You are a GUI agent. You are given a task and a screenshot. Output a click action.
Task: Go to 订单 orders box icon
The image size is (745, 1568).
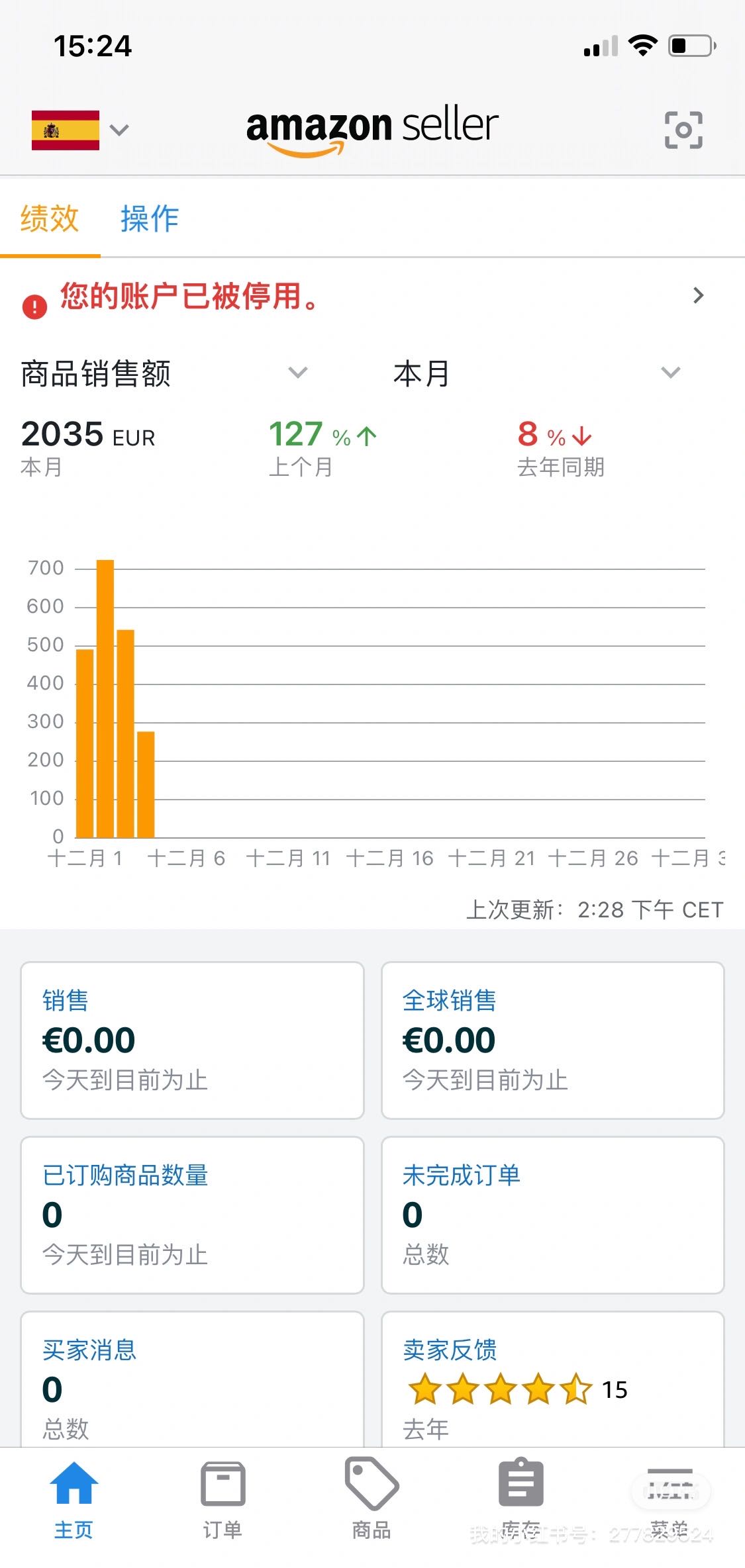(223, 1485)
